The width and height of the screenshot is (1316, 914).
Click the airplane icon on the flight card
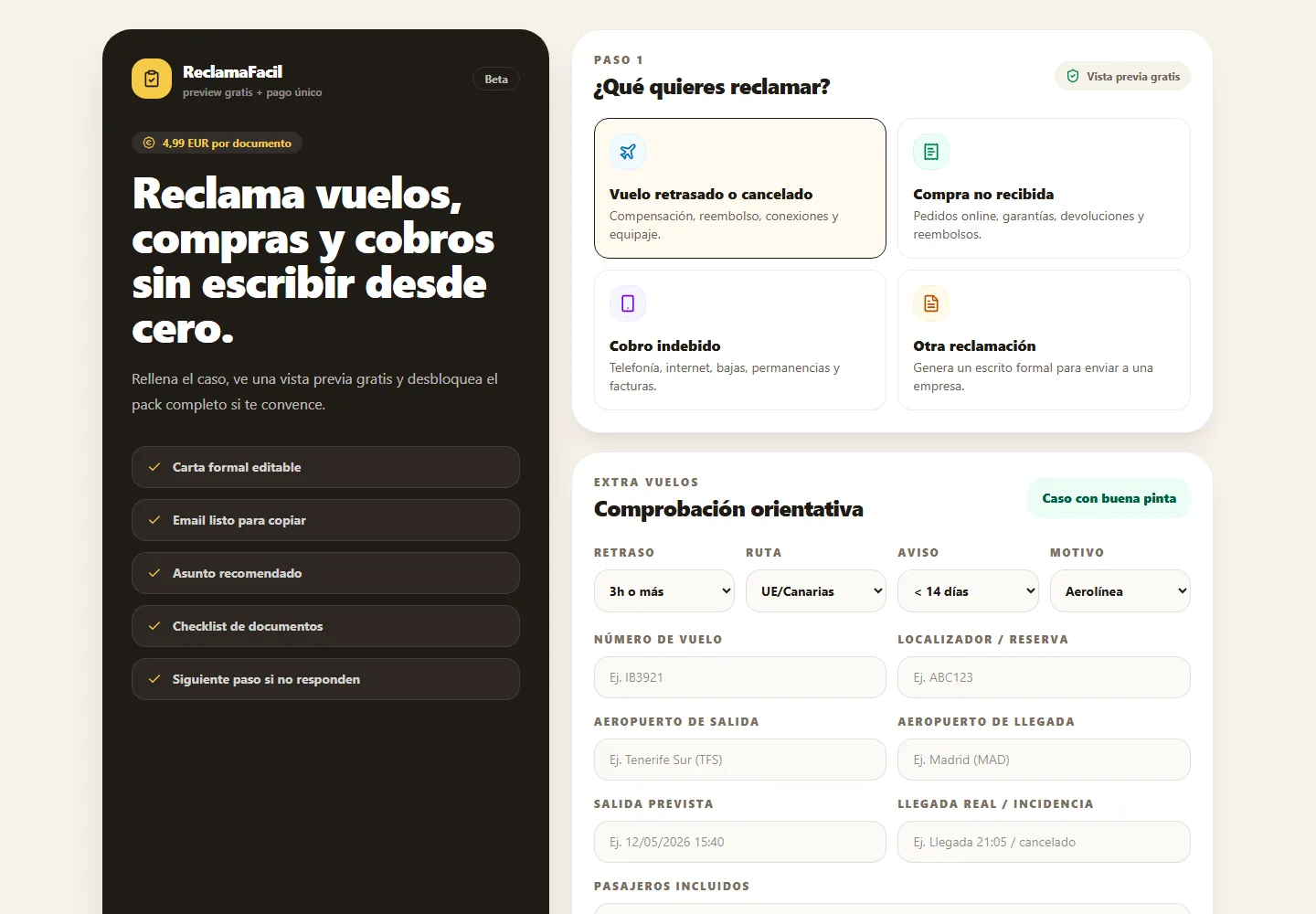coord(628,152)
